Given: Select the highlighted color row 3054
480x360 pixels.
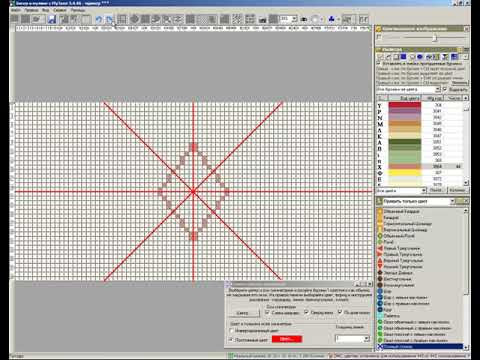Looking at the screenshot, I should tap(420, 166).
